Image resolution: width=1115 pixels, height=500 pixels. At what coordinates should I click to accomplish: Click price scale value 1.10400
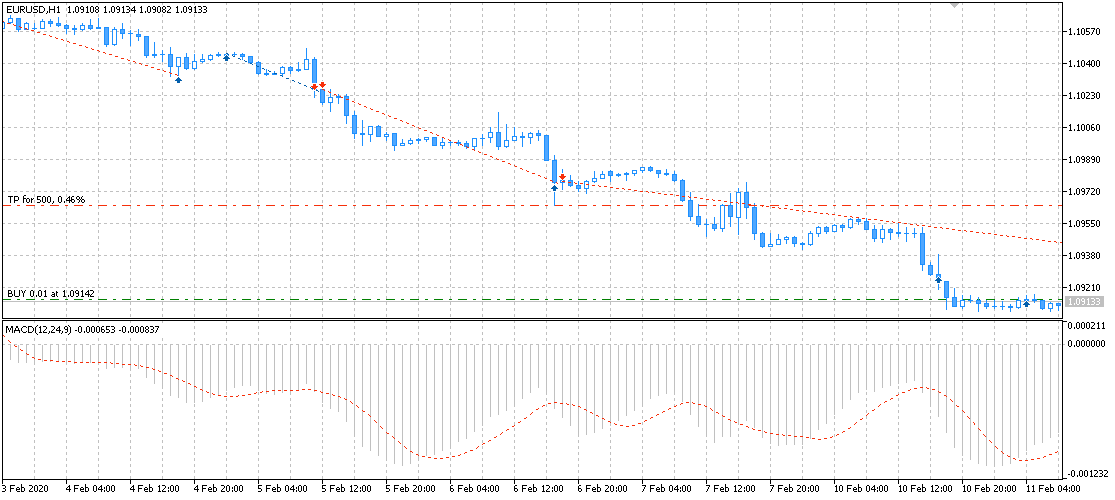[1084, 63]
